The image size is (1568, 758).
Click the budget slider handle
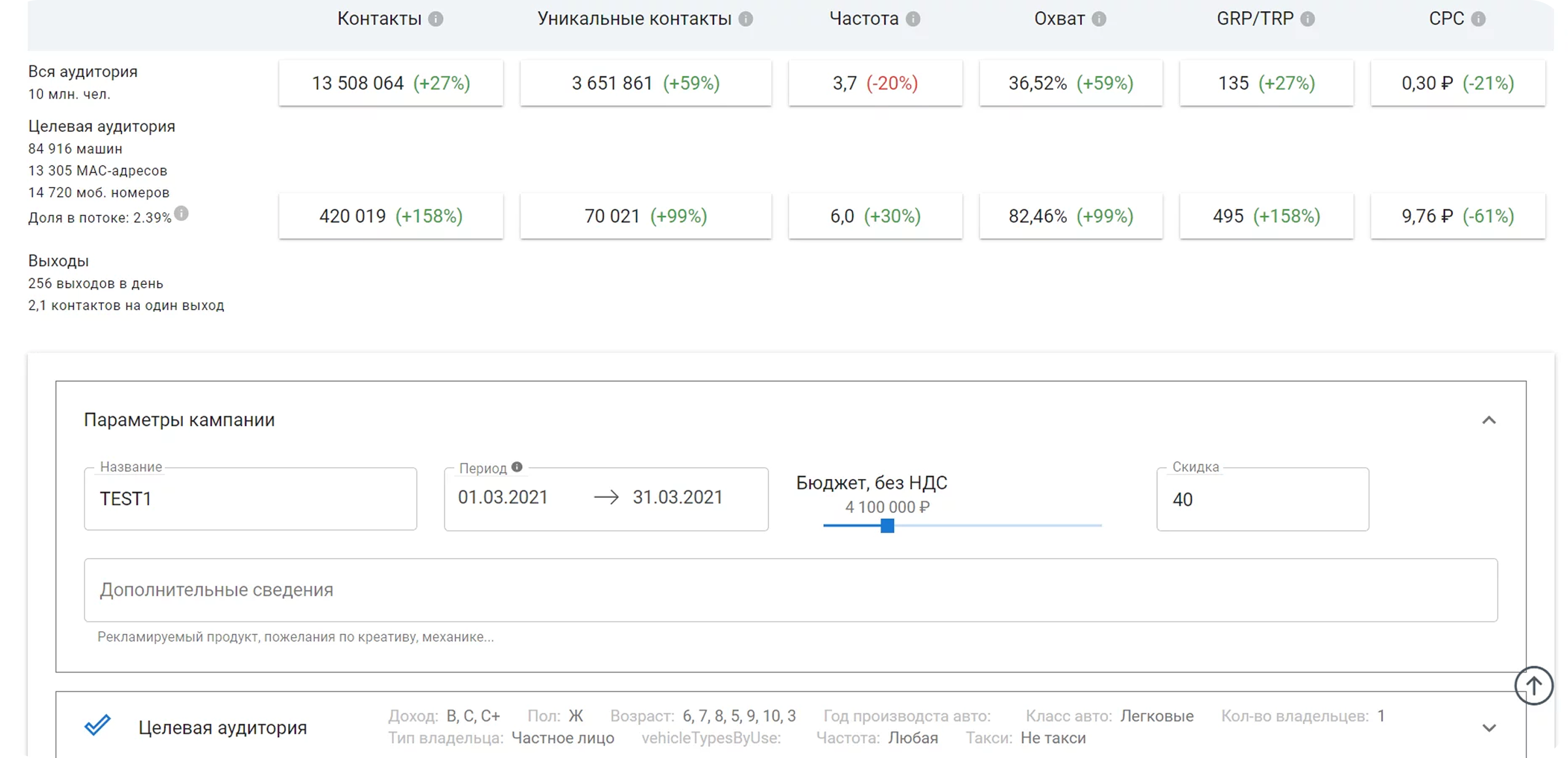(887, 525)
